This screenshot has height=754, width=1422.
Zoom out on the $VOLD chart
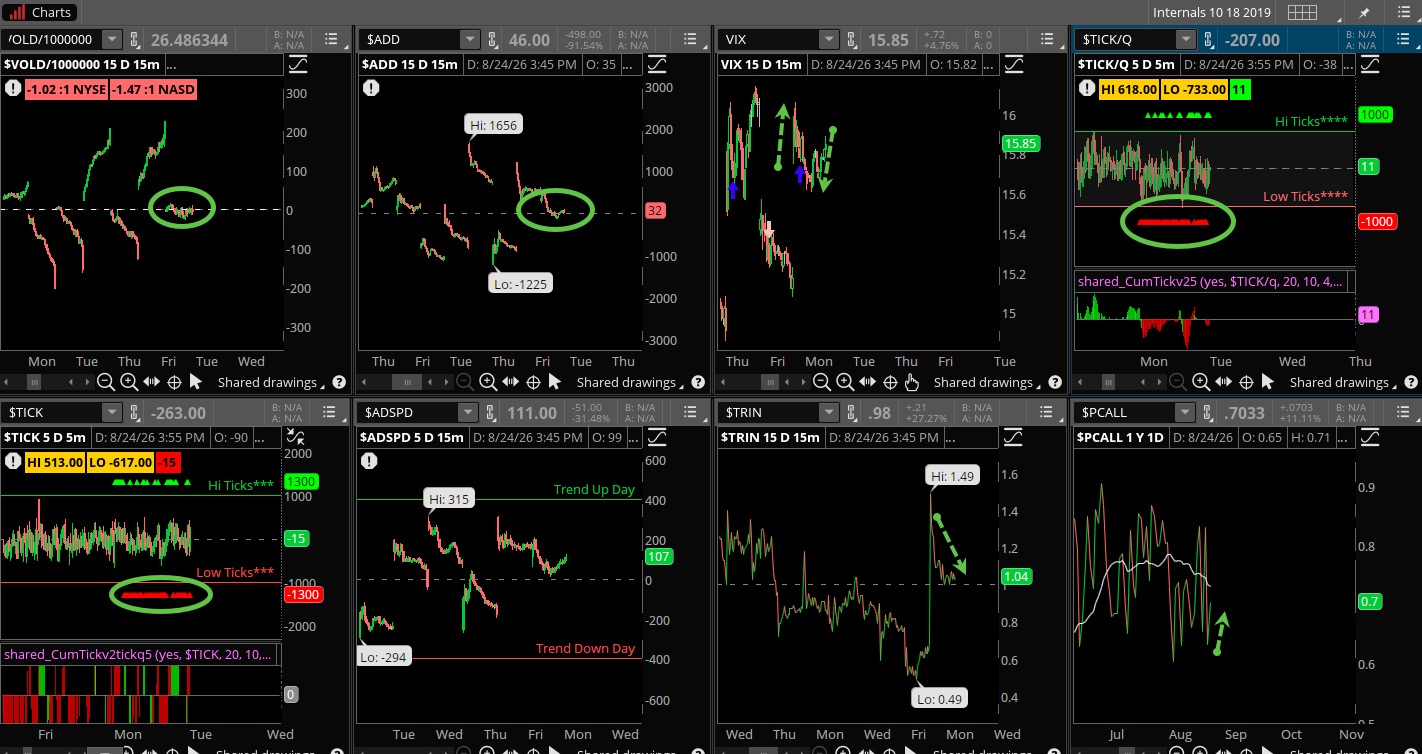coord(106,382)
